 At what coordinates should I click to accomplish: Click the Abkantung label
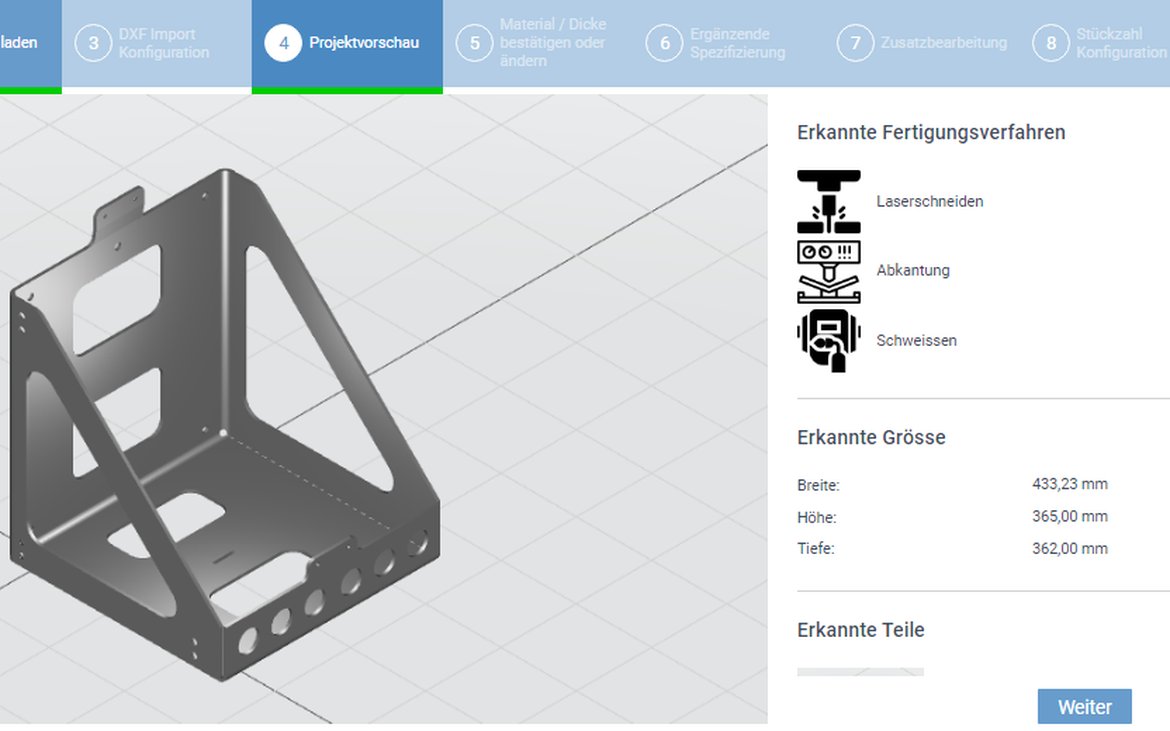click(x=913, y=271)
